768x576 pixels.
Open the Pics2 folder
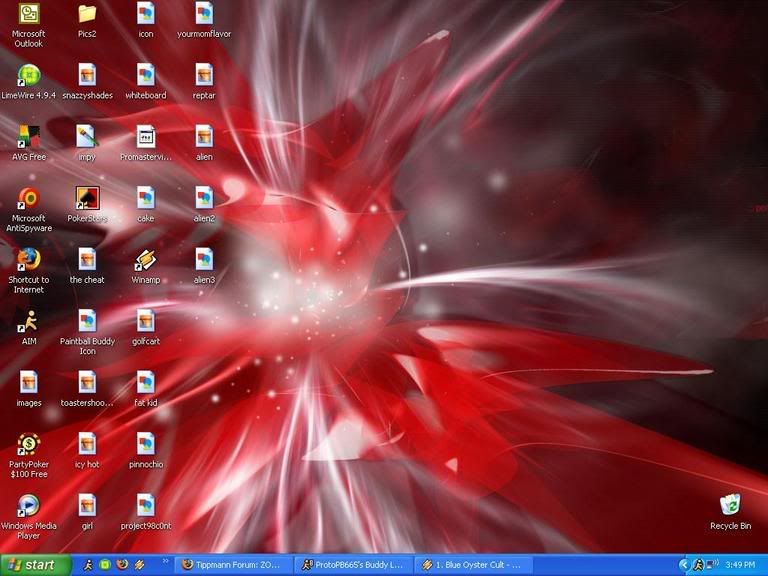point(87,15)
